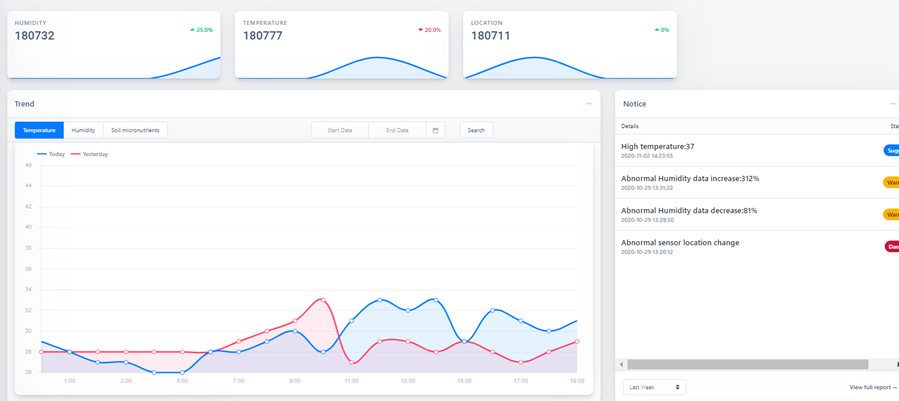Open the View full report link
The height and width of the screenshot is (401, 899).
point(873,387)
